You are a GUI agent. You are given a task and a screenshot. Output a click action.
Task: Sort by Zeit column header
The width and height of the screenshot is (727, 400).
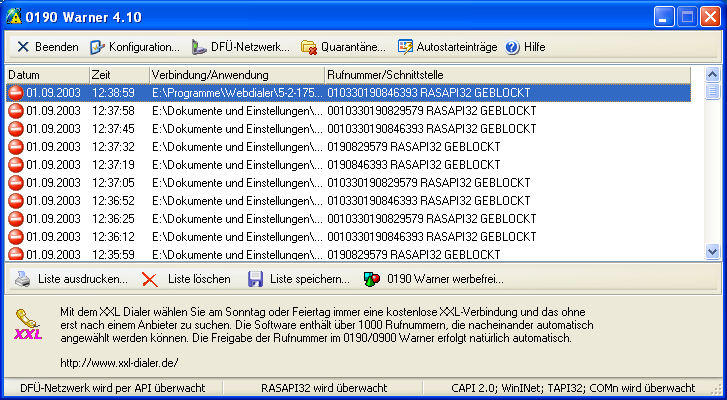120,75
